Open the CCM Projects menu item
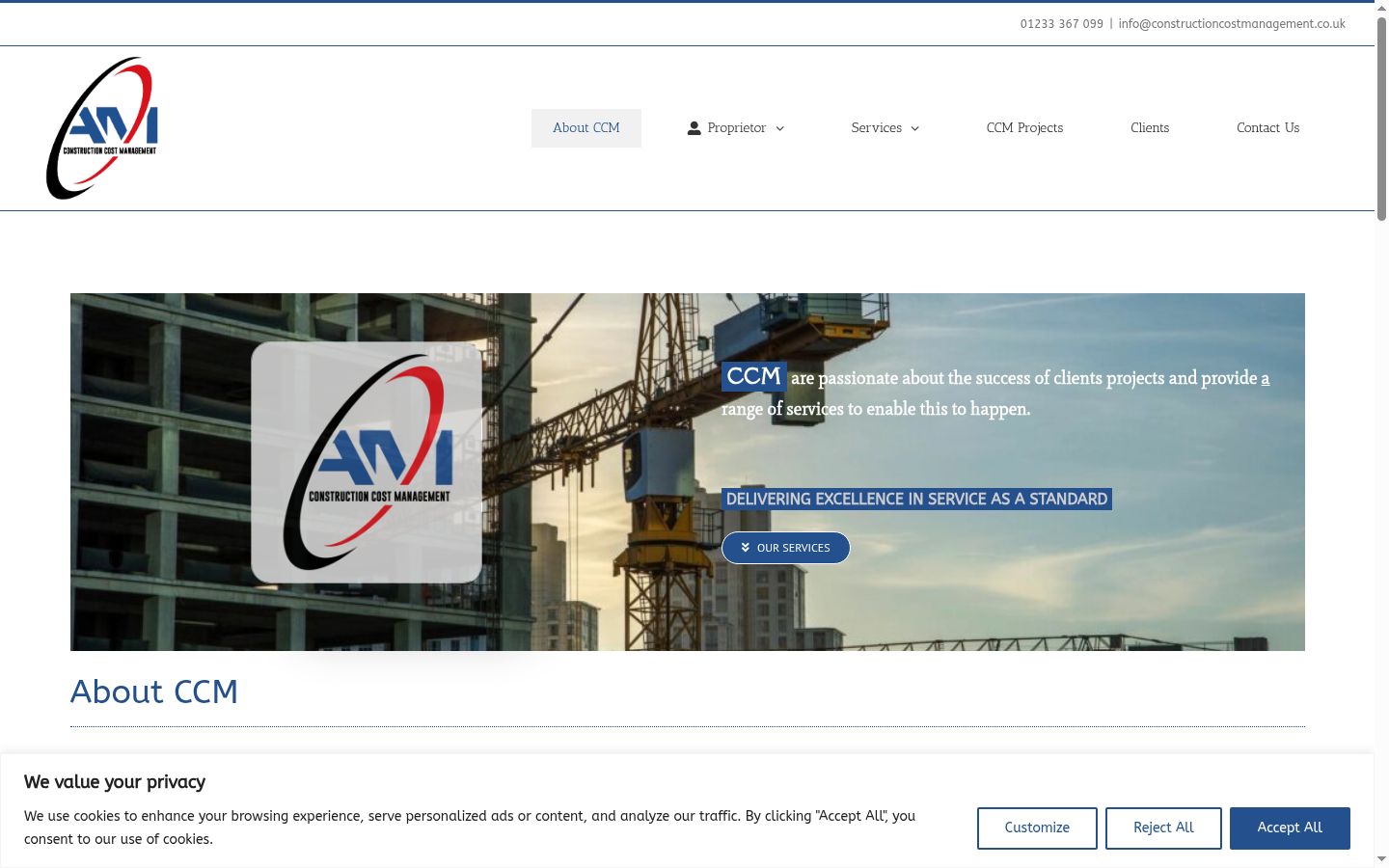This screenshot has width=1389, height=868. 1024,127
